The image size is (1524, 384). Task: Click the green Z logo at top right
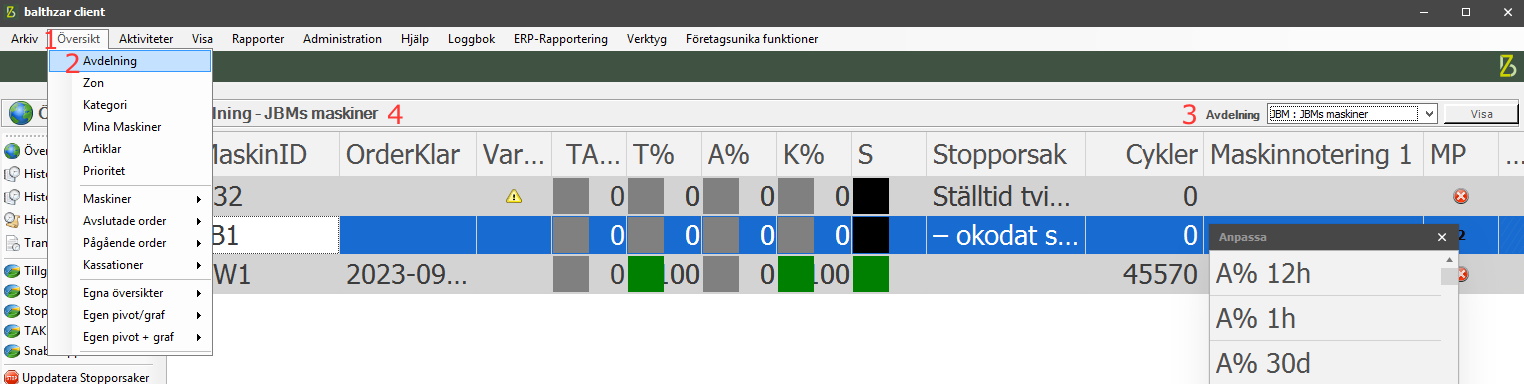coord(1507,66)
